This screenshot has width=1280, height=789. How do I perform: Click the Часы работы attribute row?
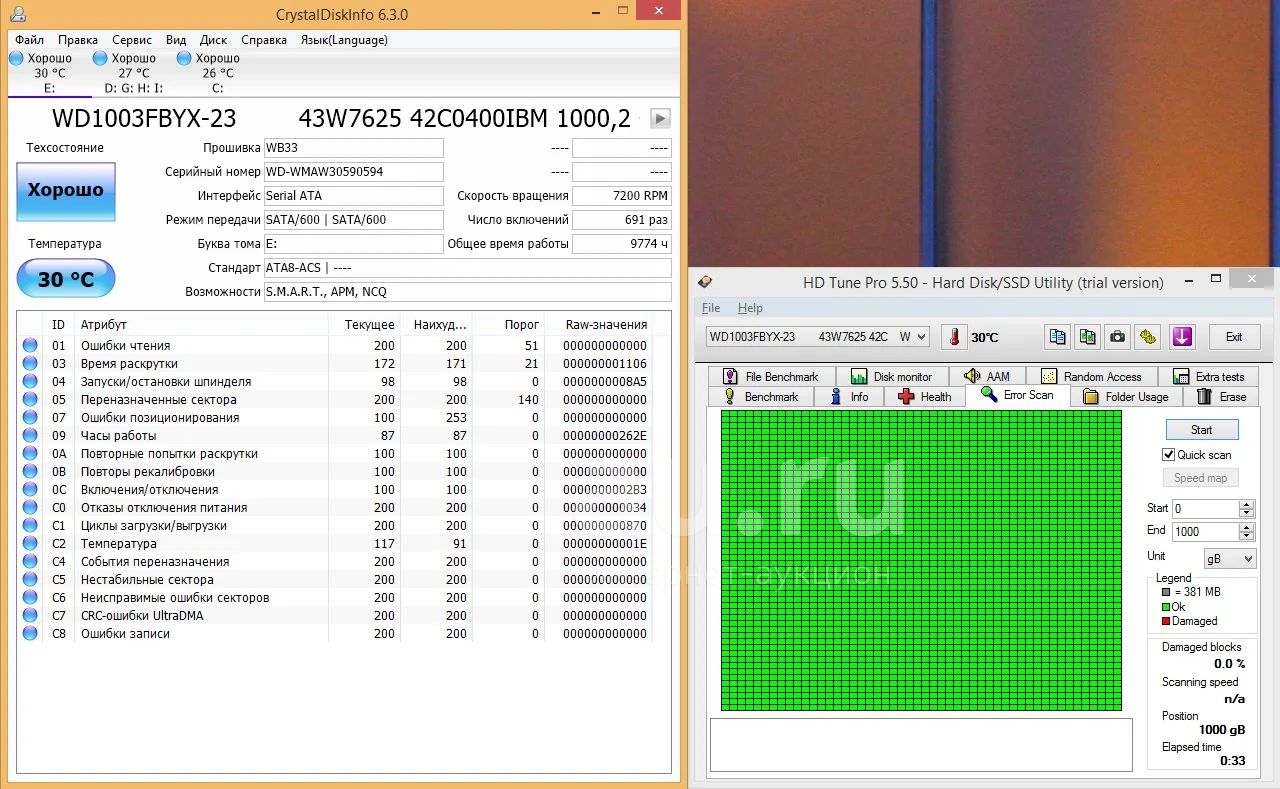click(335, 435)
